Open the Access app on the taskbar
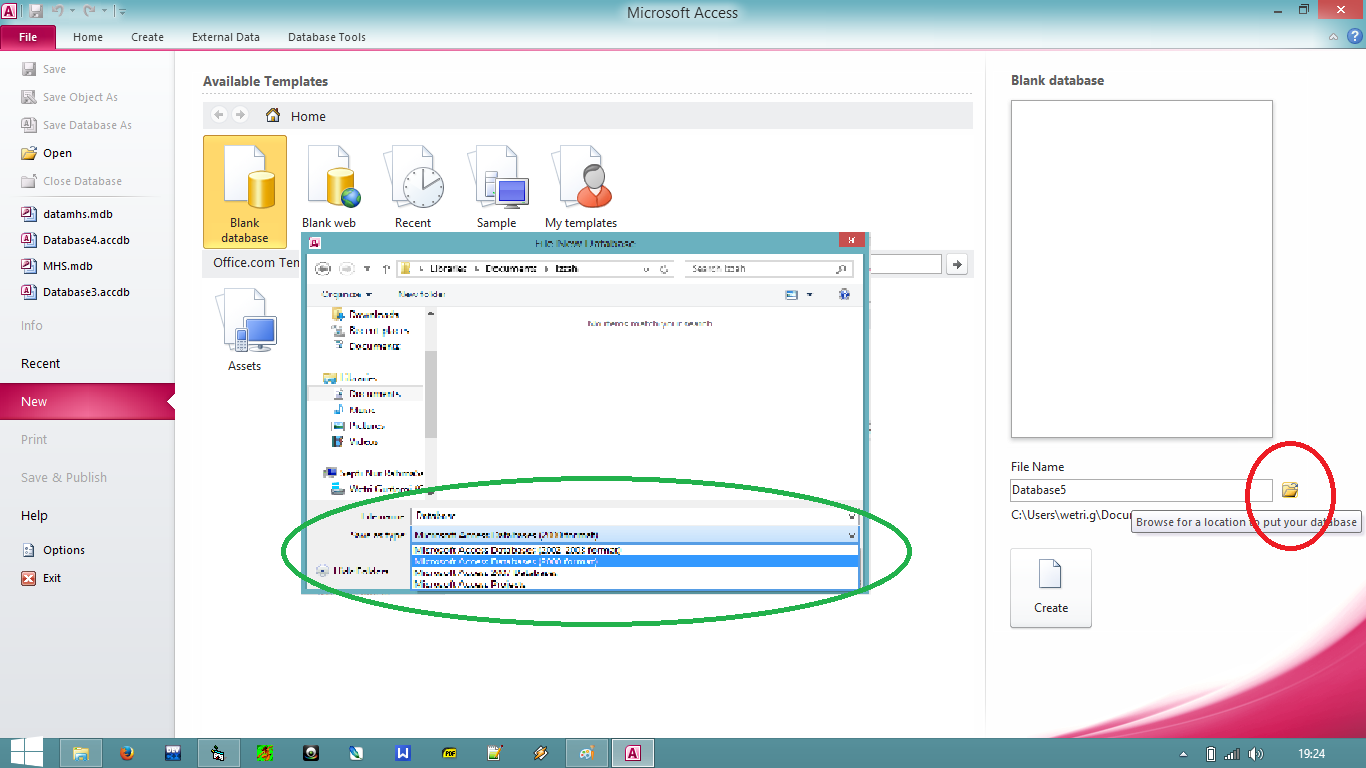This screenshot has height=768, width=1366. [633, 753]
